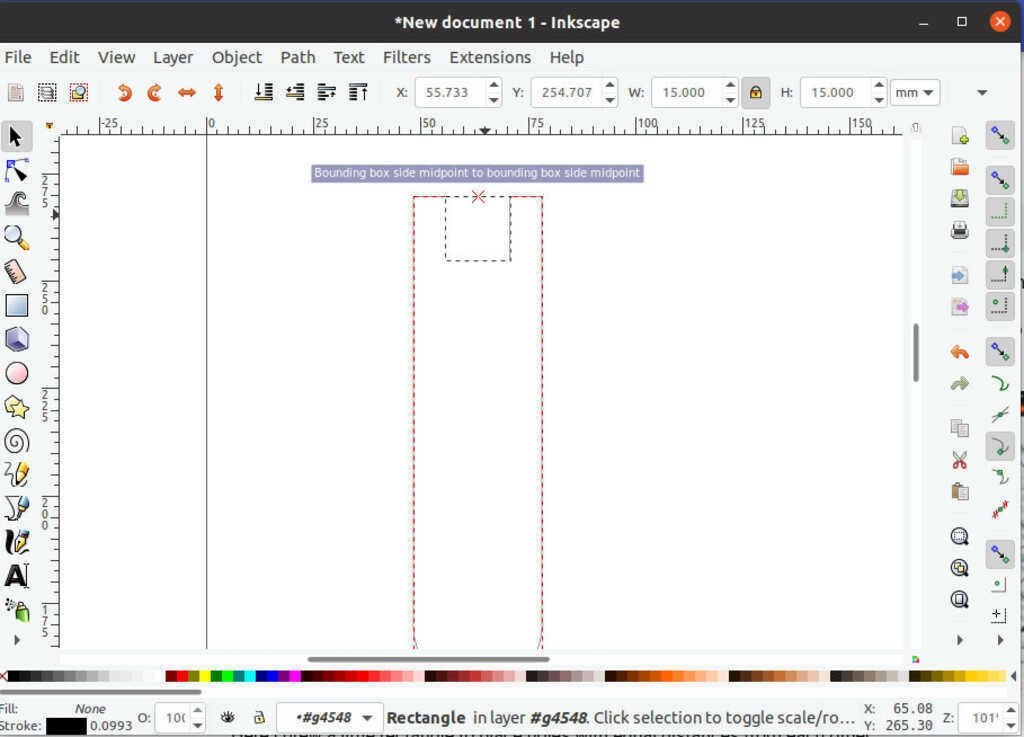Expand the commands bar overflow arrow
This screenshot has width=1024, height=737.
(959, 640)
